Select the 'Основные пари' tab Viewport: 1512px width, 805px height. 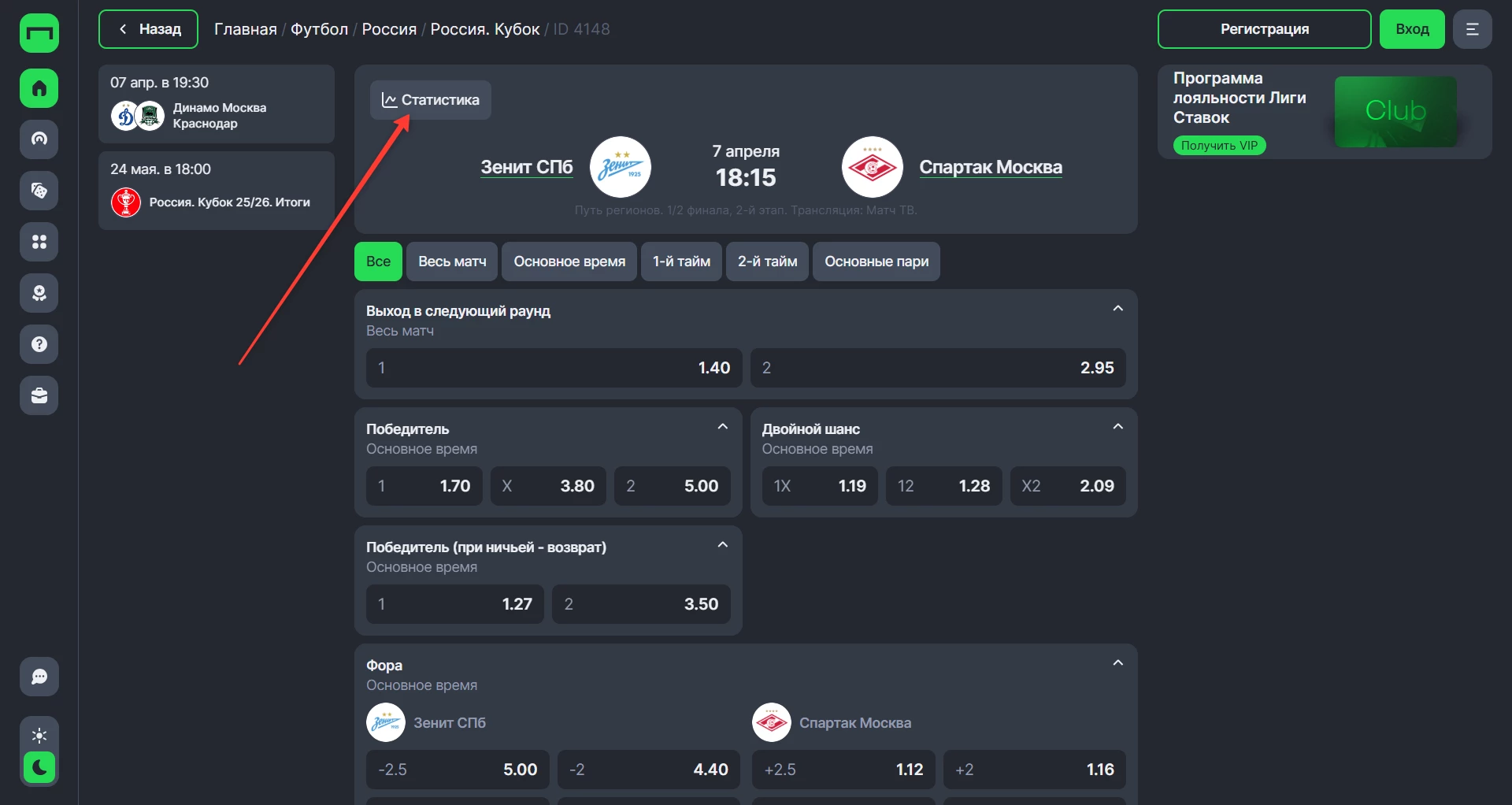pyautogui.click(x=876, y=262)
